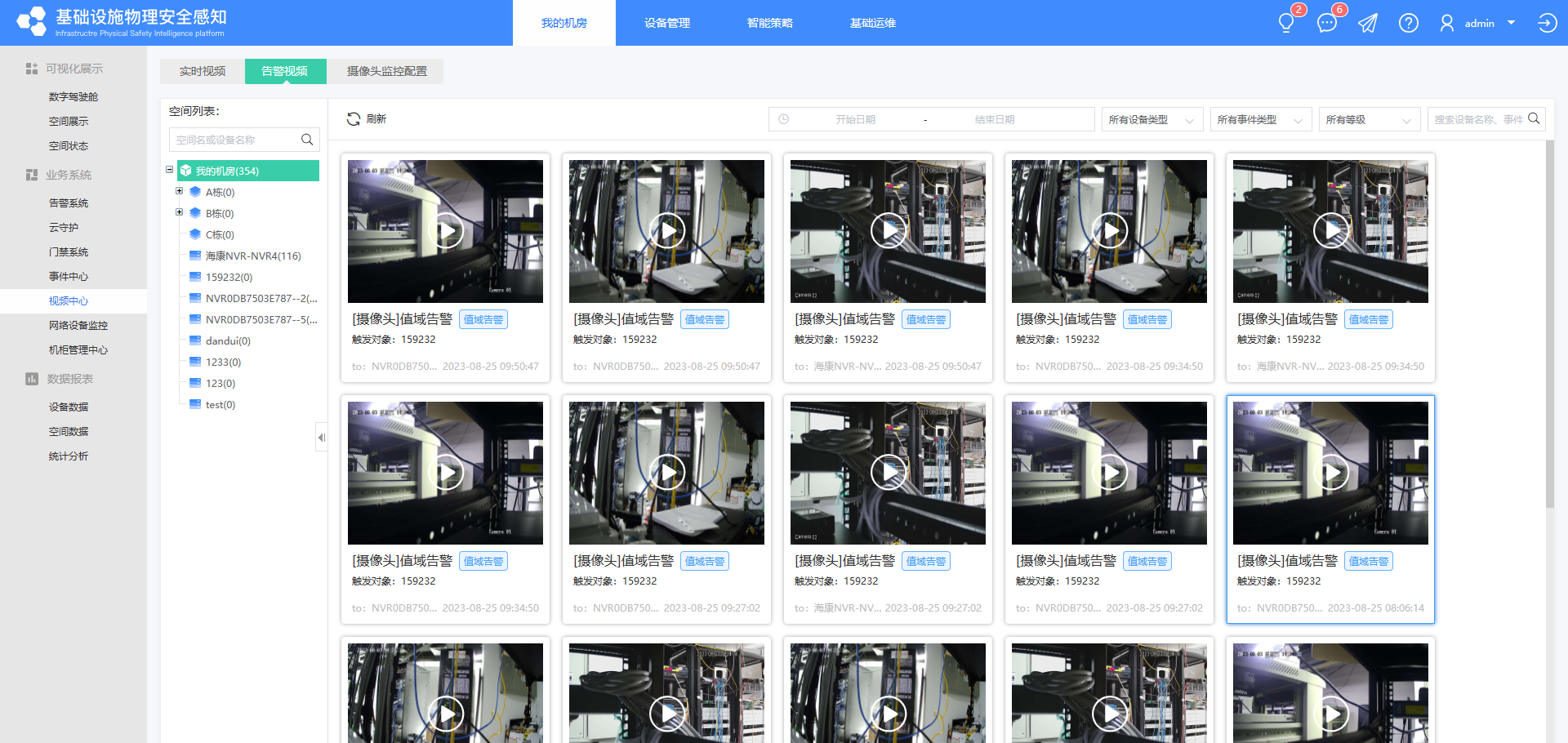Screen dimensions: 1568x743
Task: Collapse the 我的机房 tree node
Action: pos(170,170)
